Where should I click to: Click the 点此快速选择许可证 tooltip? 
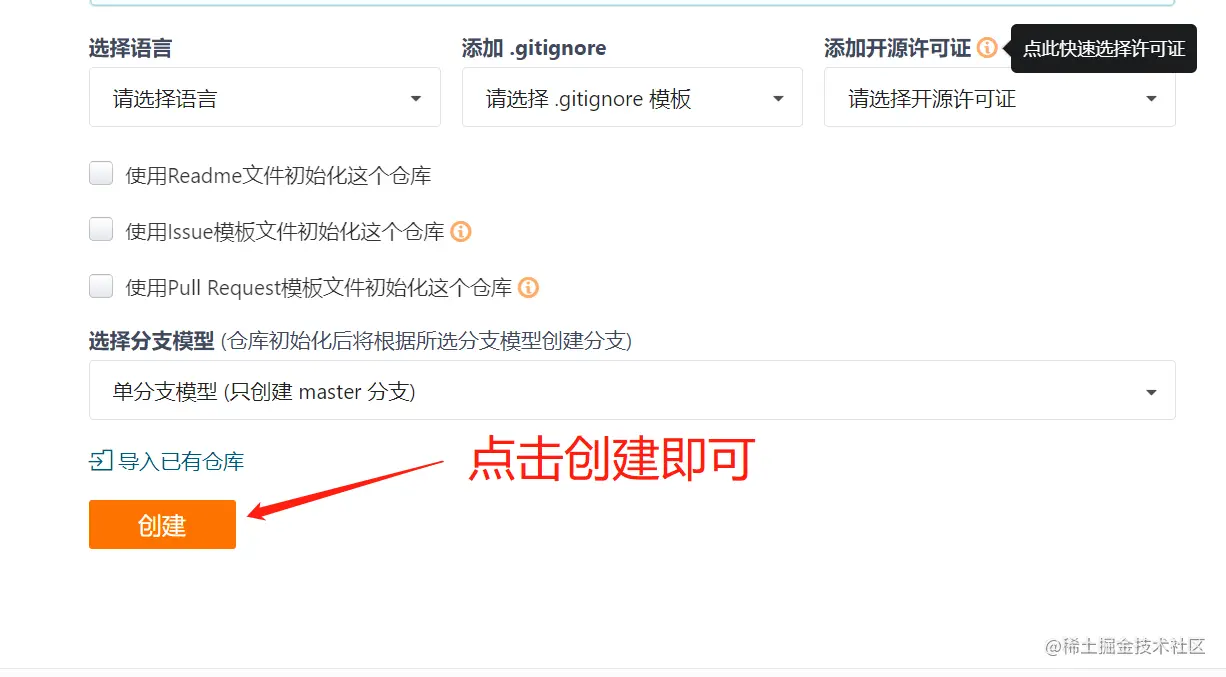coord(1104,49)
